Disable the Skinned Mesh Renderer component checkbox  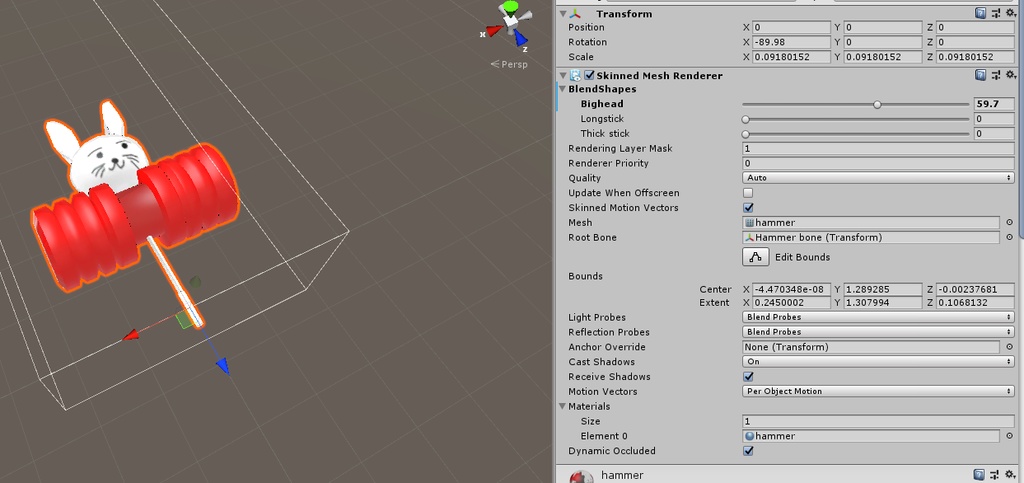tap(589, 76)
